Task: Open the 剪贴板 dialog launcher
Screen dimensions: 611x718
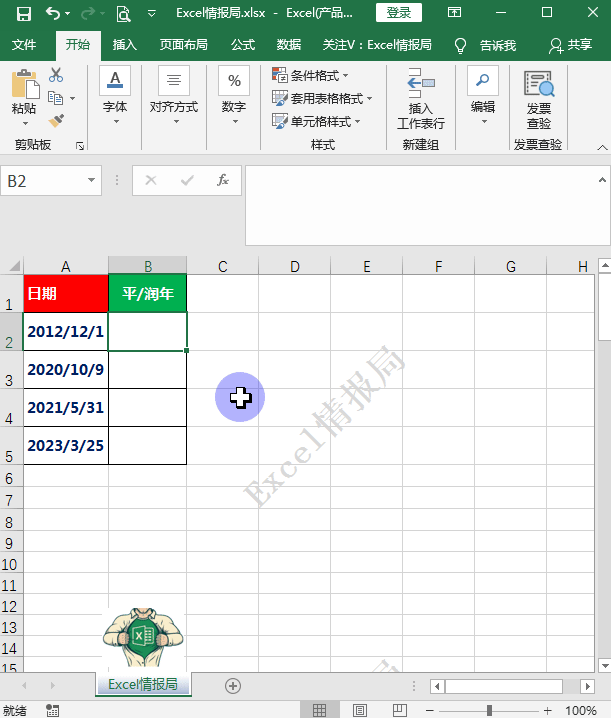Action: pyautogui.click(x=80, y=146)
